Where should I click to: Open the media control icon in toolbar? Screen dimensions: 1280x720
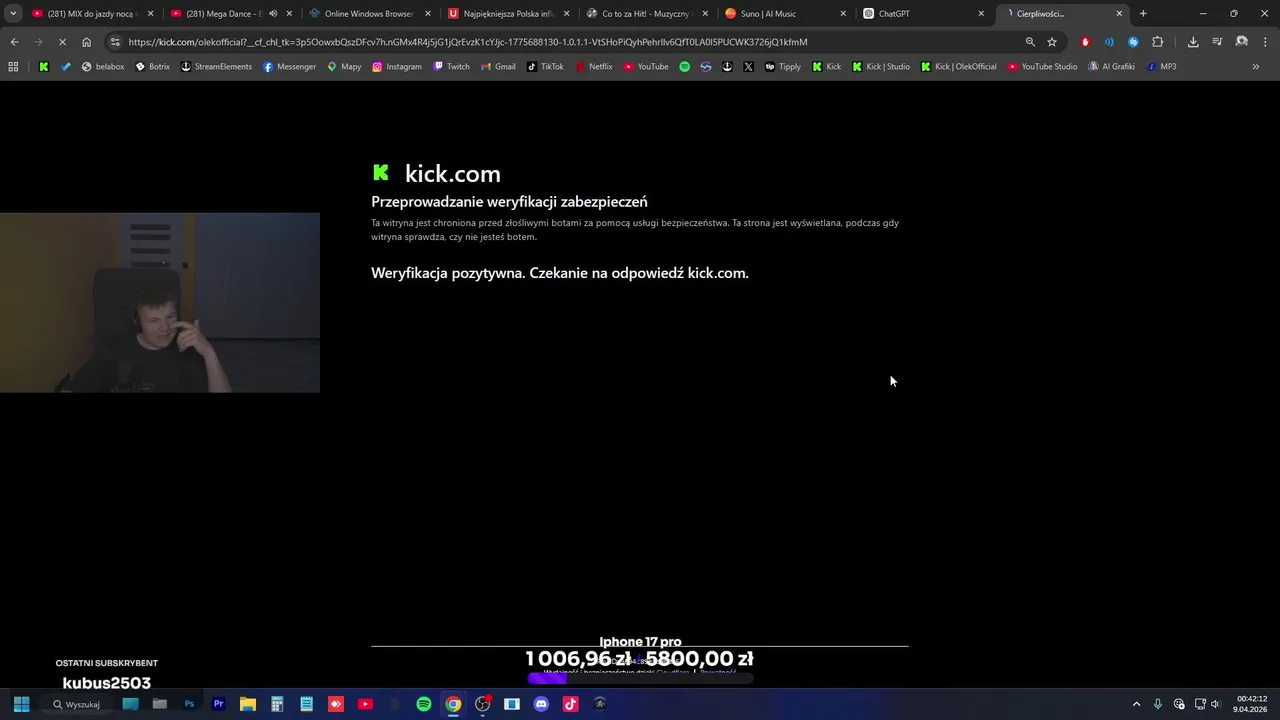pos(1217,42)
